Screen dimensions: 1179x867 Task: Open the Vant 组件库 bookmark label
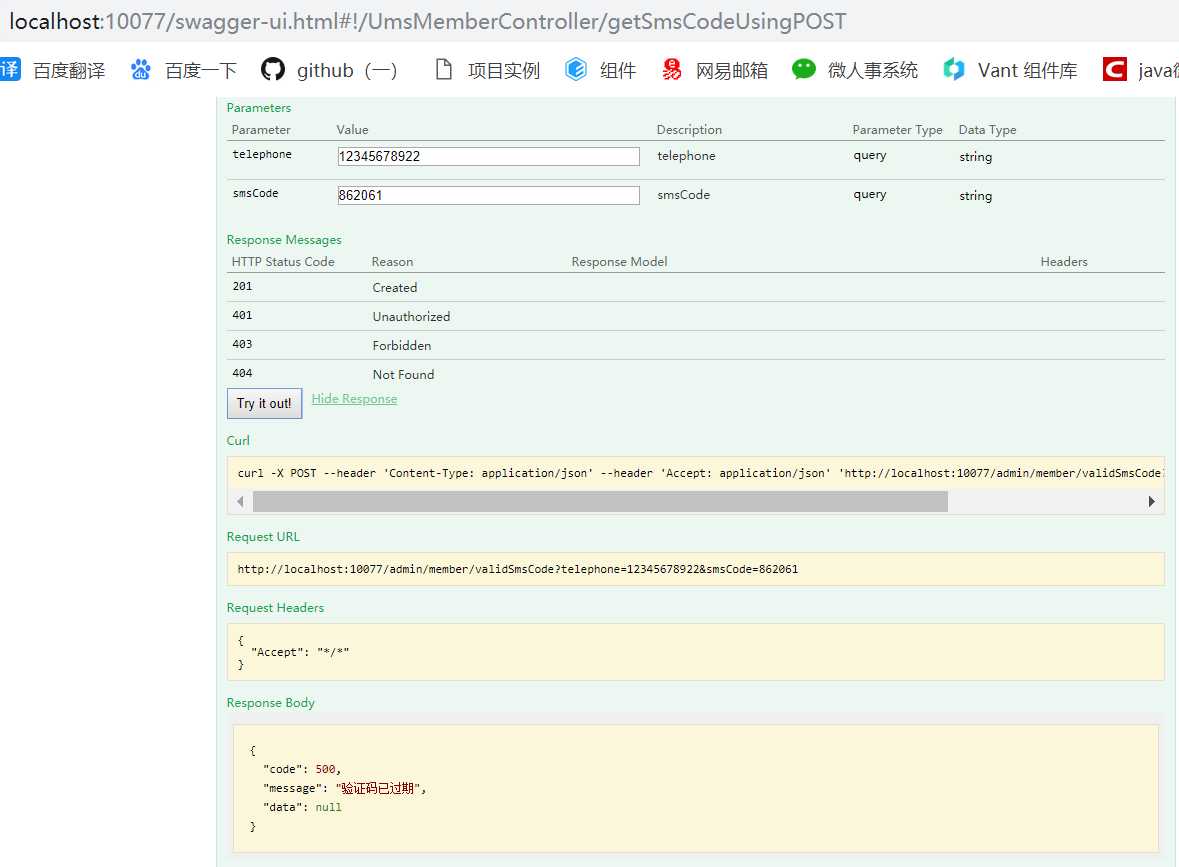[x=1027, y=71]
